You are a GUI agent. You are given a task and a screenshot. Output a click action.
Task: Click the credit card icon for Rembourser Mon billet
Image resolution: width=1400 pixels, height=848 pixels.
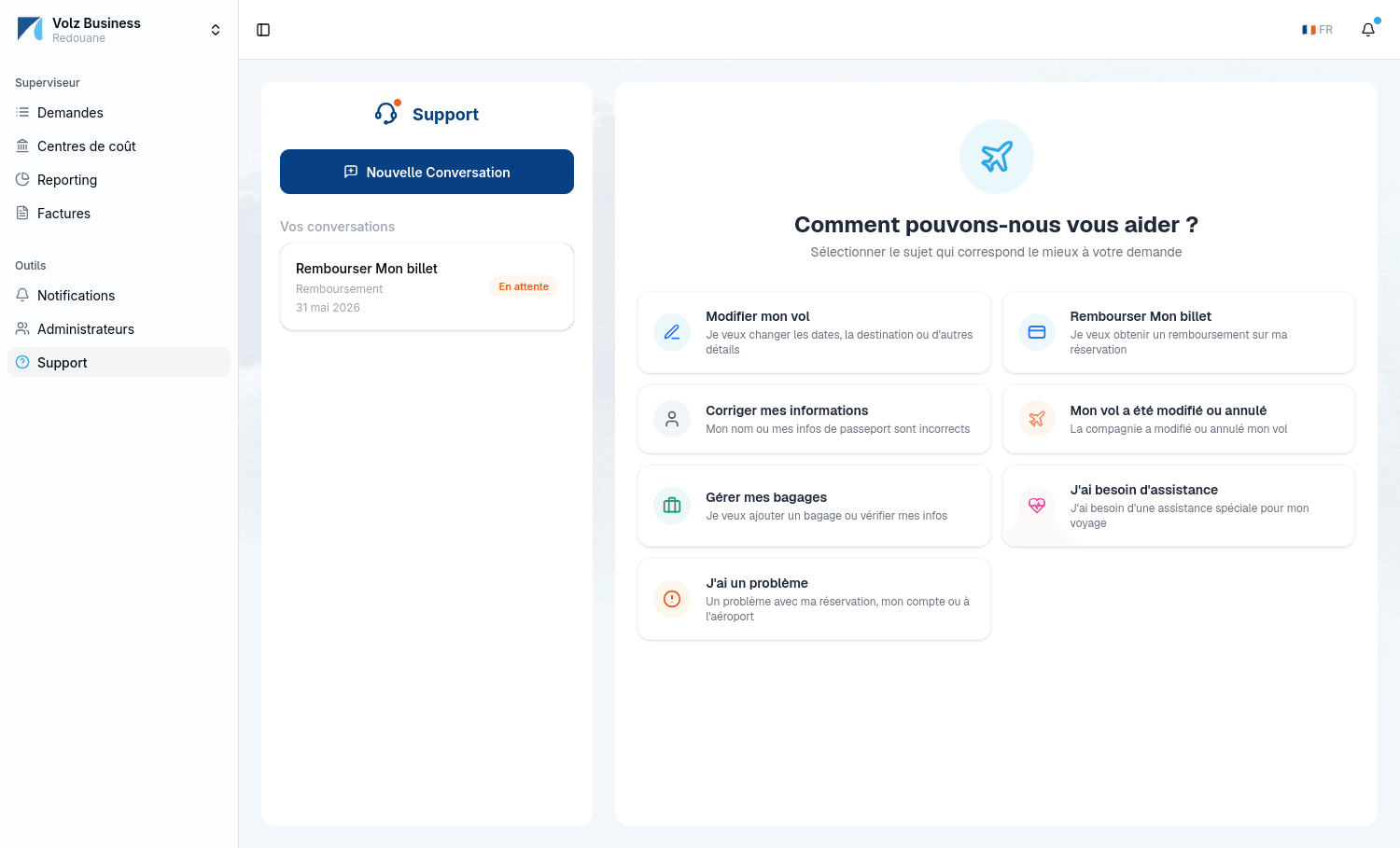[1036, 332]
